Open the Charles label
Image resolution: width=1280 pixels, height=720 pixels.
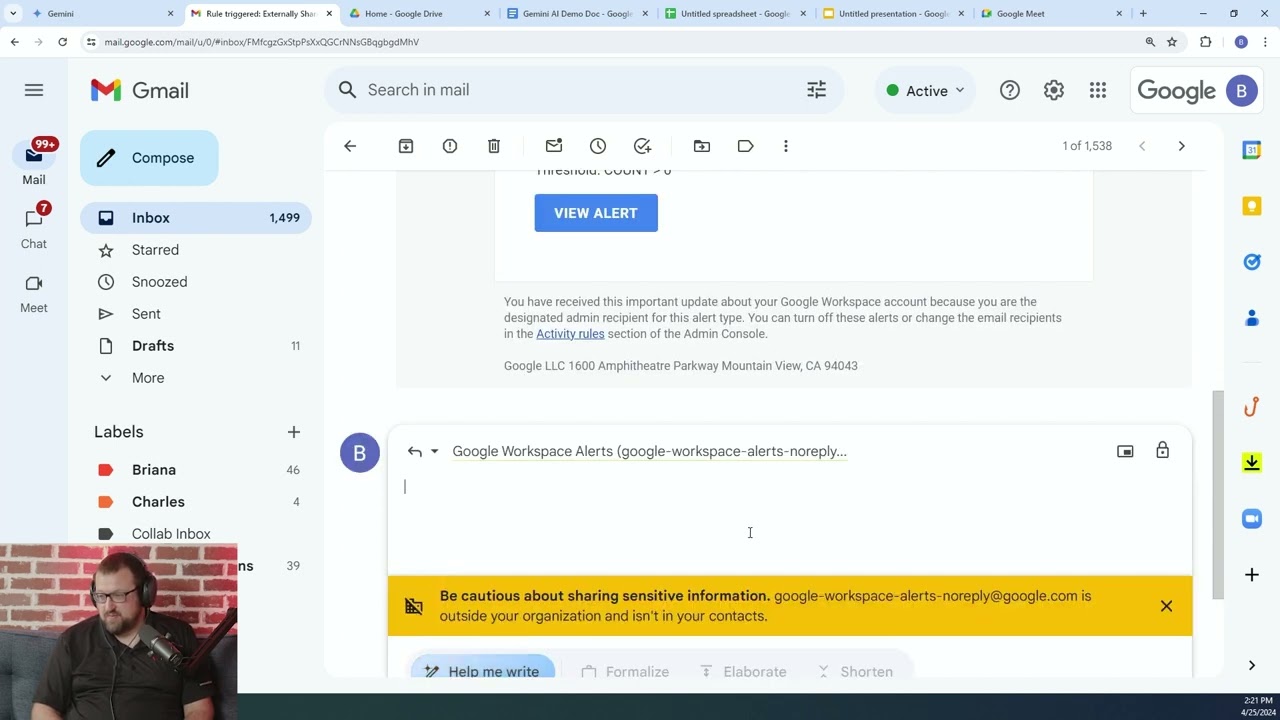(x=196, y=502)
